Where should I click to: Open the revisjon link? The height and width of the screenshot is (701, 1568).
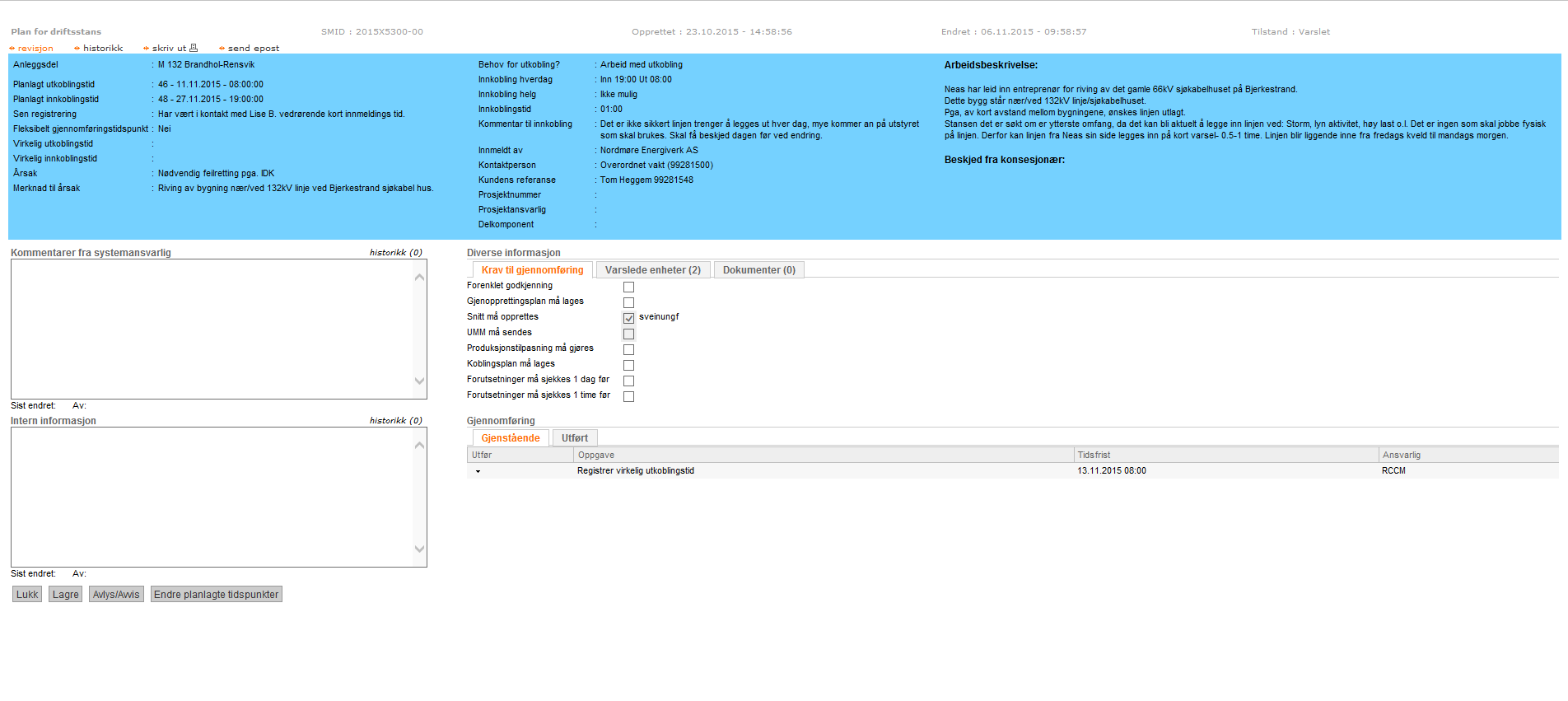(35, 49)
